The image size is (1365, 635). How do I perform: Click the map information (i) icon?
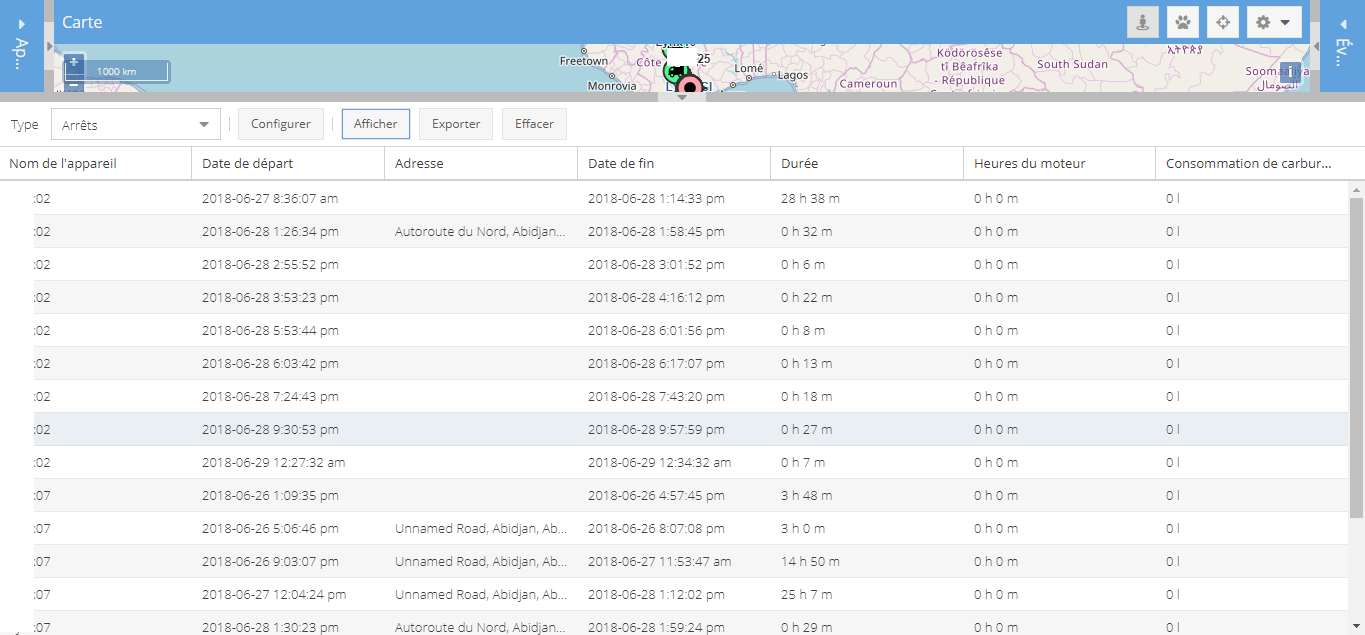pyautogui.click(x=1289, y=71)
